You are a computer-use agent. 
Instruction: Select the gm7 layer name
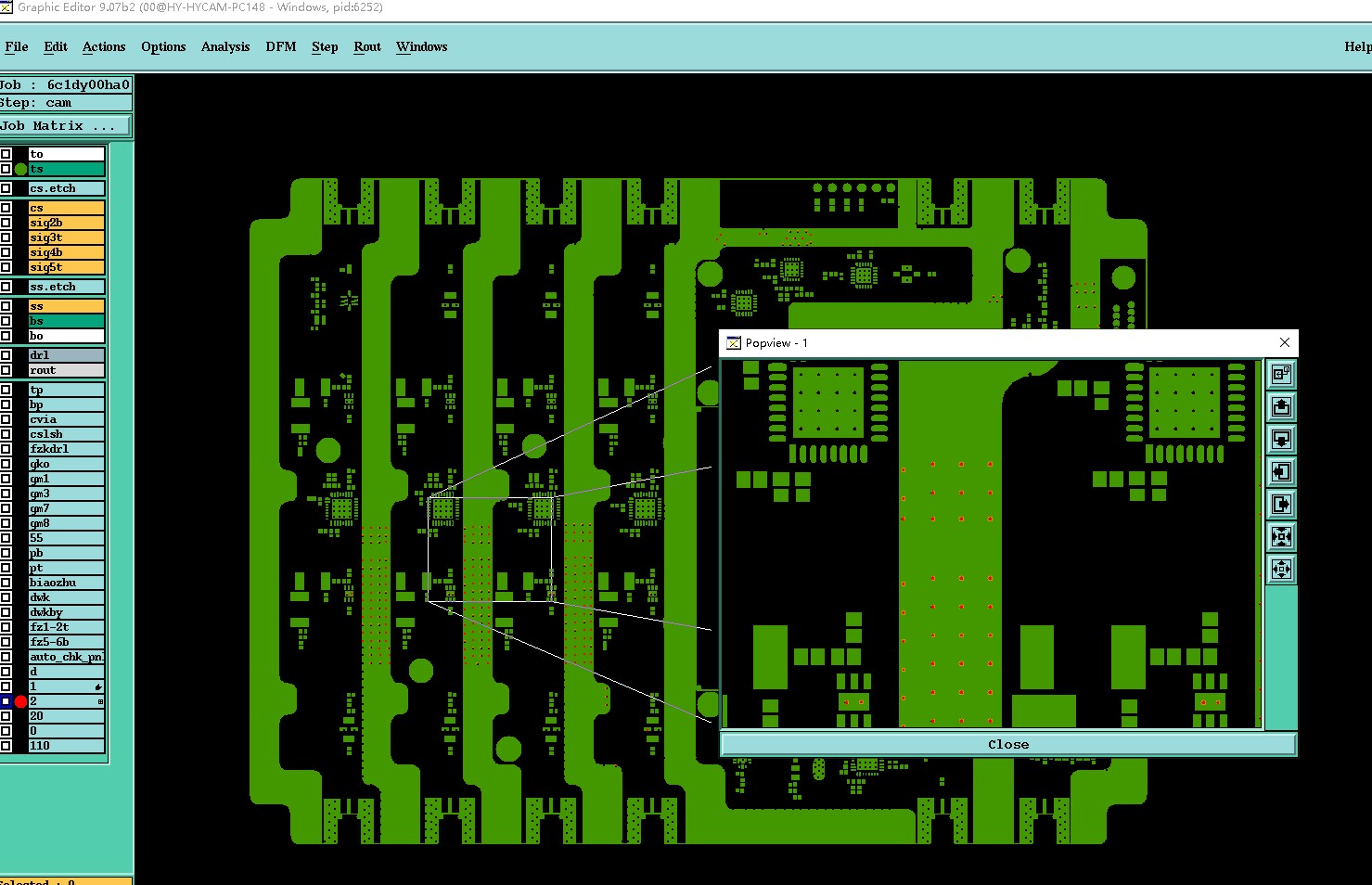tap(66, 508)
